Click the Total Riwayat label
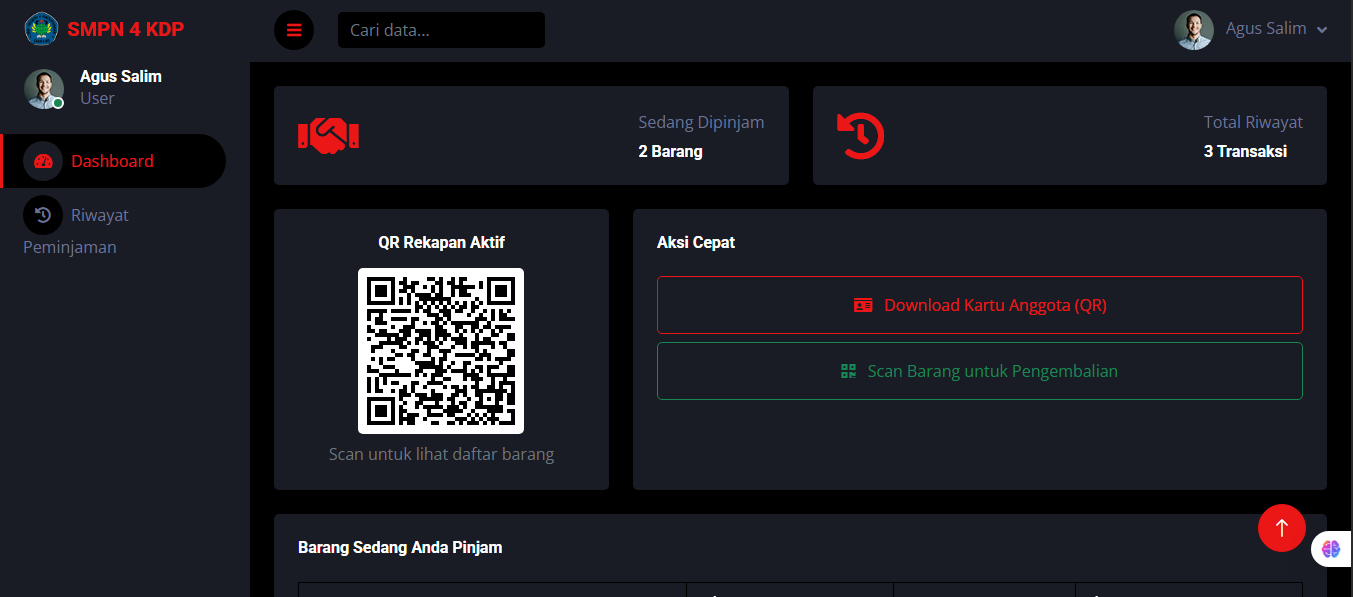The height and width of the screenshot is (597, 1353). tap(1253, 123)
